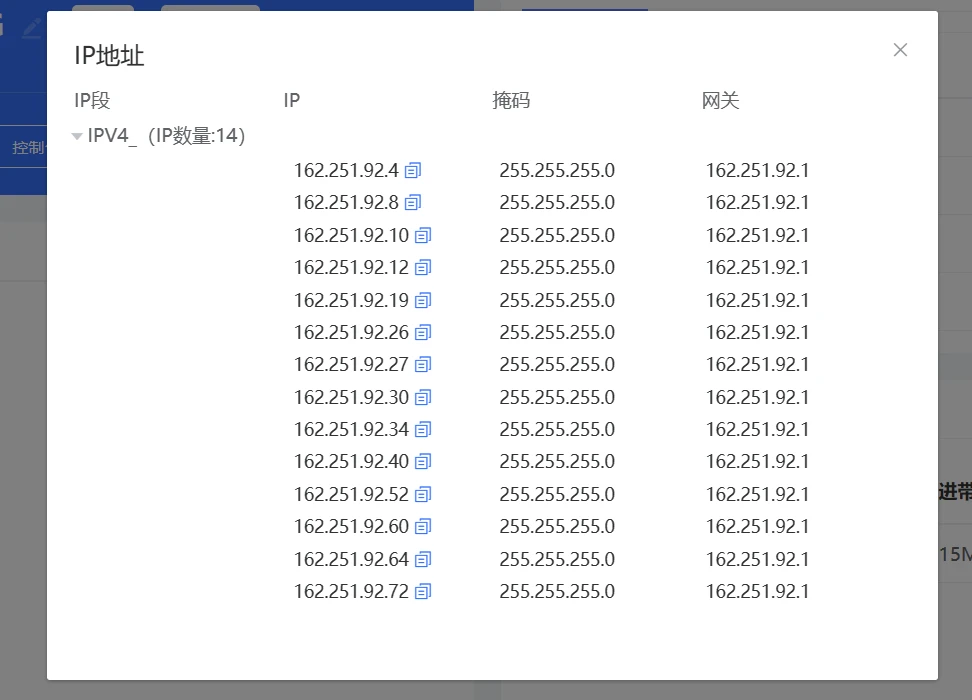The image size is (972, 700).
Task: Click the 162.251.92.52 IP text
Action: point(351,495)
